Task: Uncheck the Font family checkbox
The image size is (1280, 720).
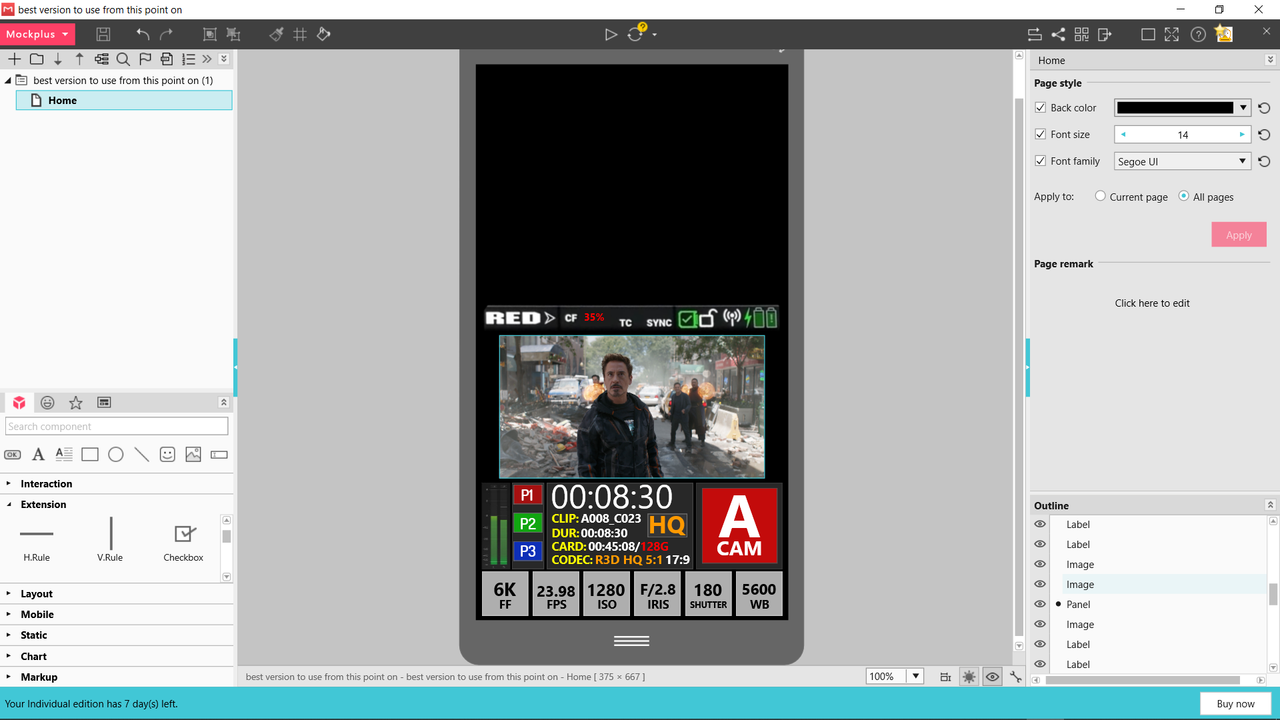Action: 1040,161
